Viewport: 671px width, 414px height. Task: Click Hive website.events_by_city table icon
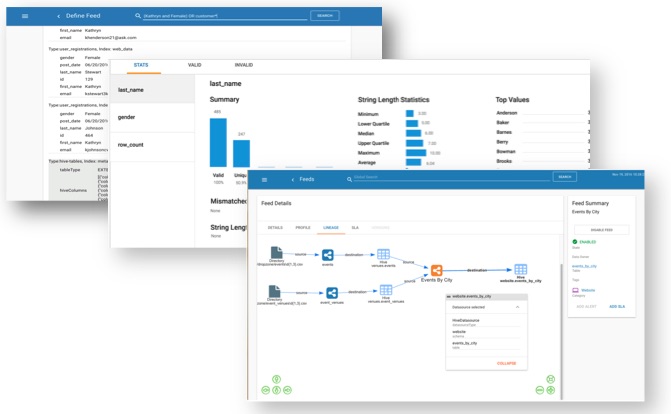coord(520,269)
